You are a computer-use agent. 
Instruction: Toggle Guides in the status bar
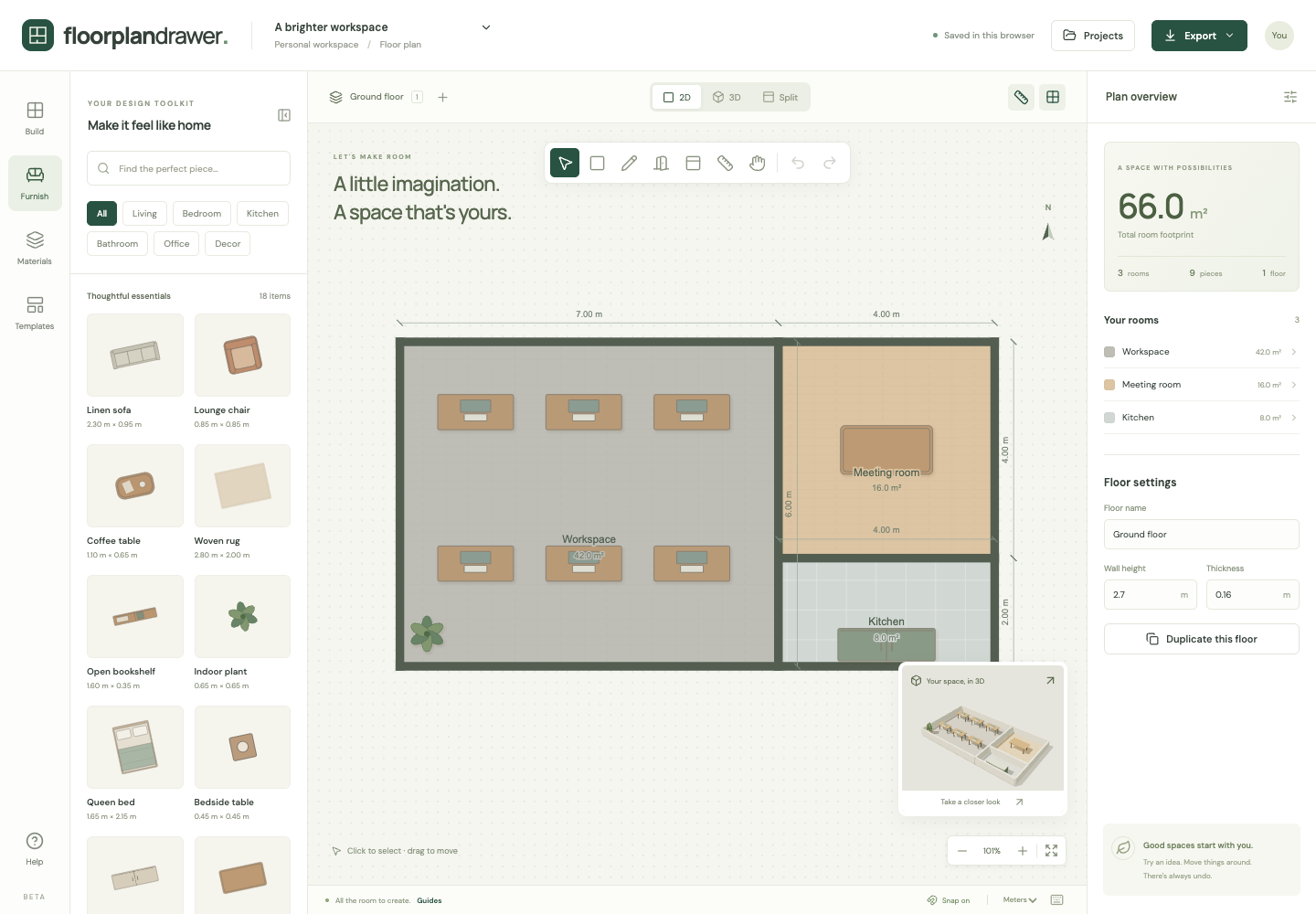point(430,900)
